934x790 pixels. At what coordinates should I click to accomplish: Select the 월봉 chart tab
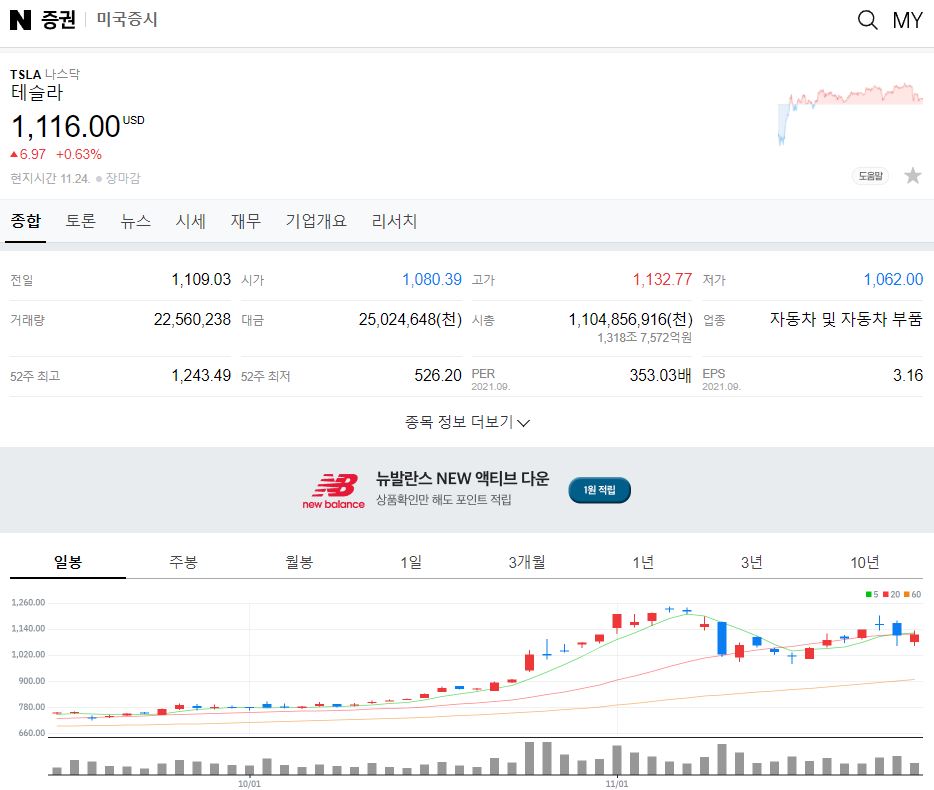(x=299, y=562)
